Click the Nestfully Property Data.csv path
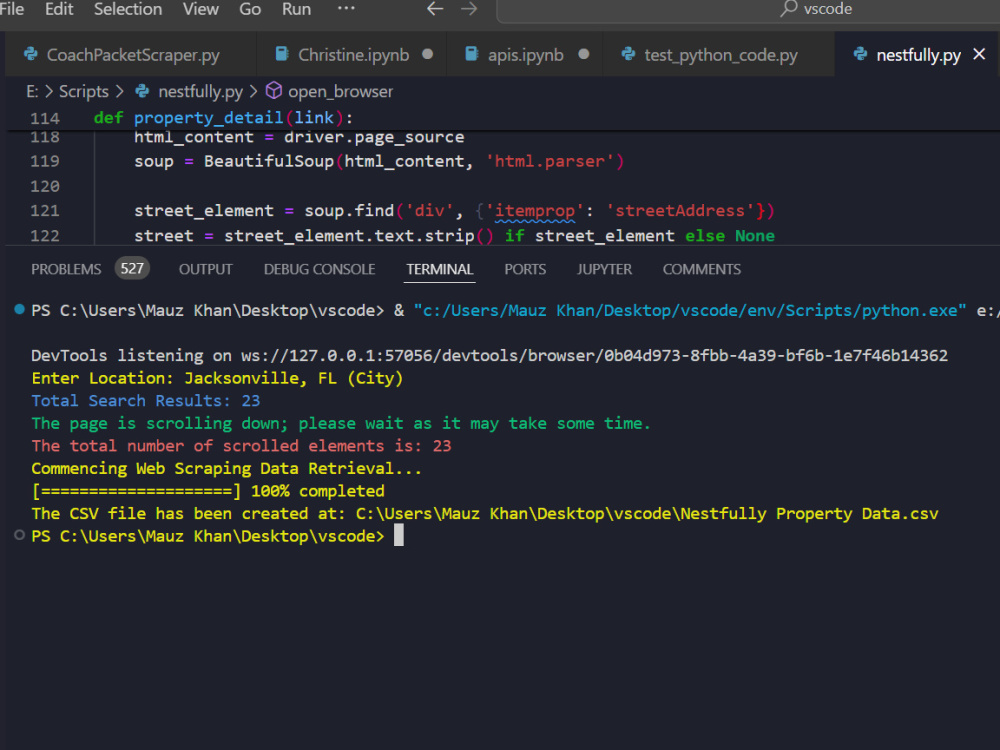The width and height of the screenshot is (1000, 750). 647,514
